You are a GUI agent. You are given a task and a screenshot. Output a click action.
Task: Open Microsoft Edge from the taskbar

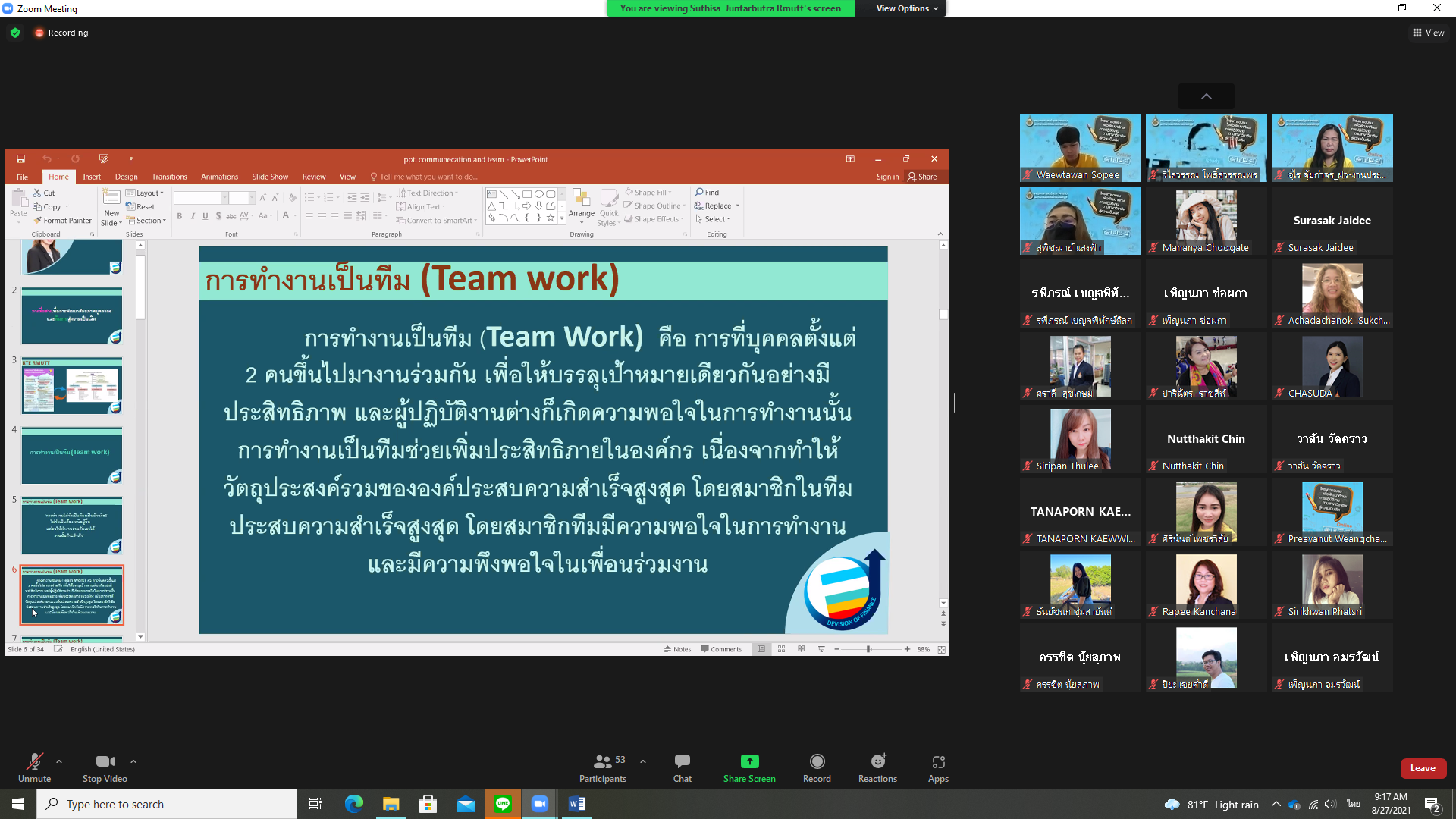pyautogui.click(x=353, y=804)
